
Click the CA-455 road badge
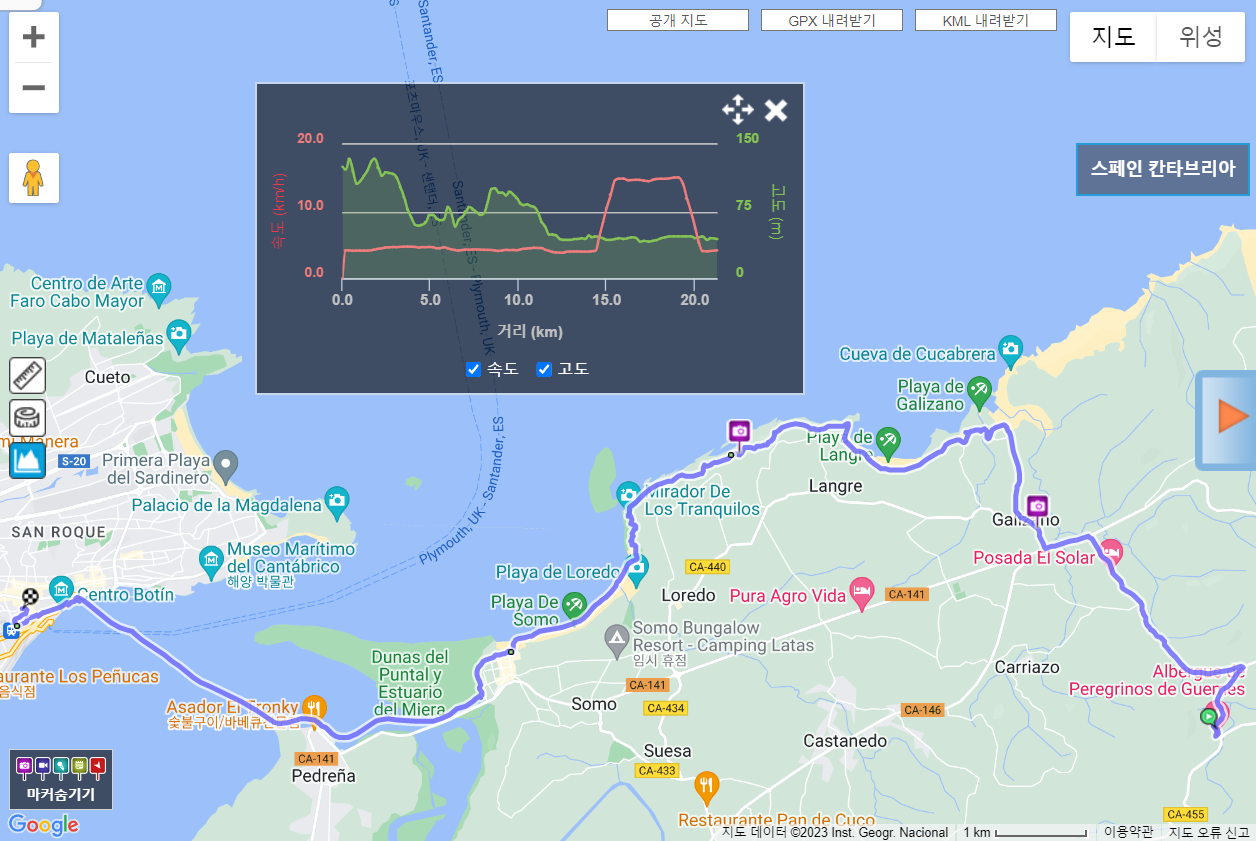point(1185,814)
